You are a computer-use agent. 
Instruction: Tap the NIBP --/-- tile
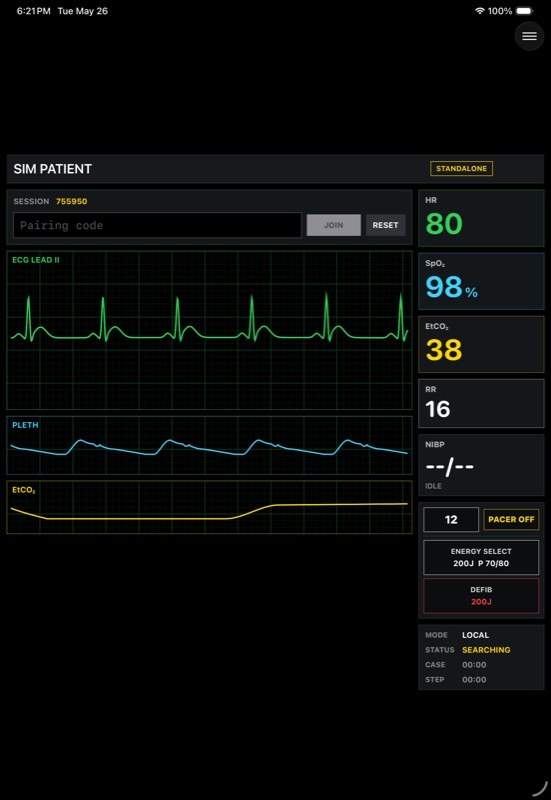(481, 464)
